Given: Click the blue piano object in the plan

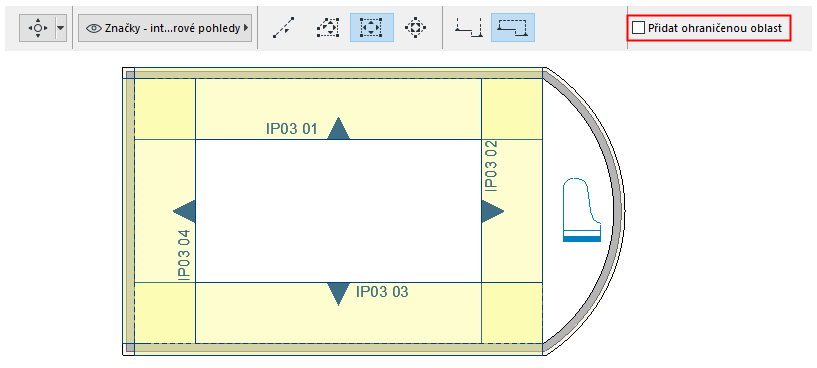Looking at the screenshot, I should pyautogui.click(x=582, y=210).
